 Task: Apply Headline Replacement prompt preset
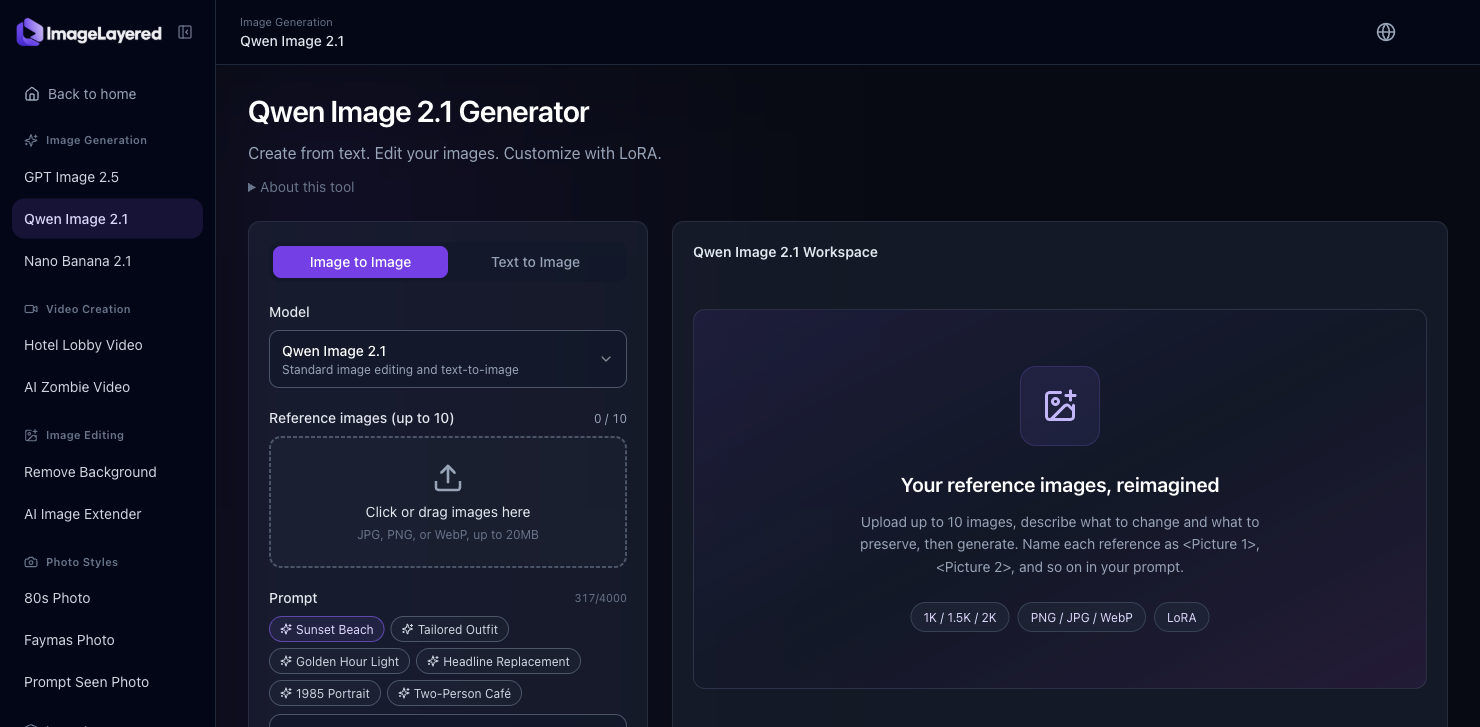498,661
